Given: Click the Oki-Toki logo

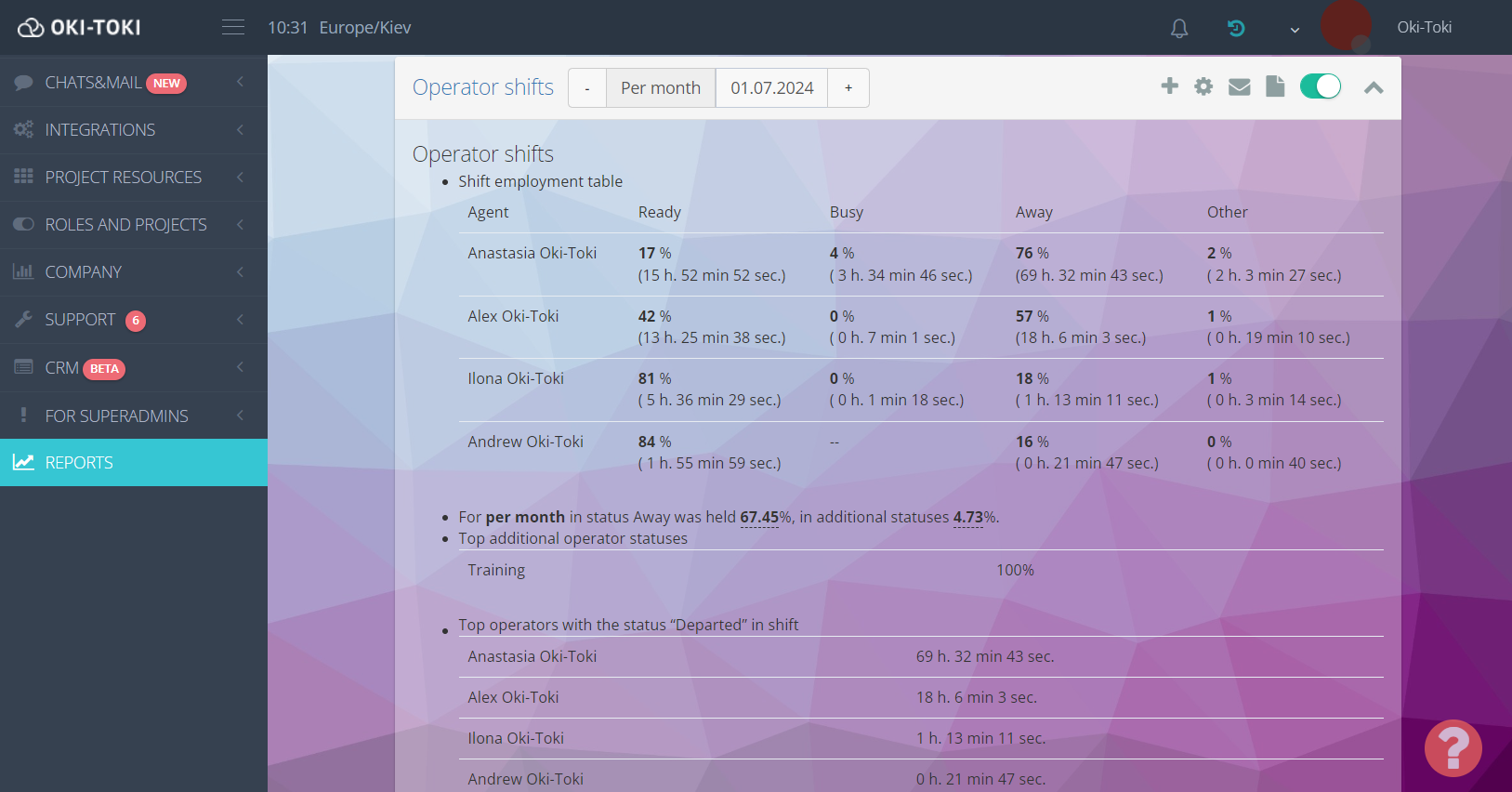Looking at the screenshot, I should point(80,28).
